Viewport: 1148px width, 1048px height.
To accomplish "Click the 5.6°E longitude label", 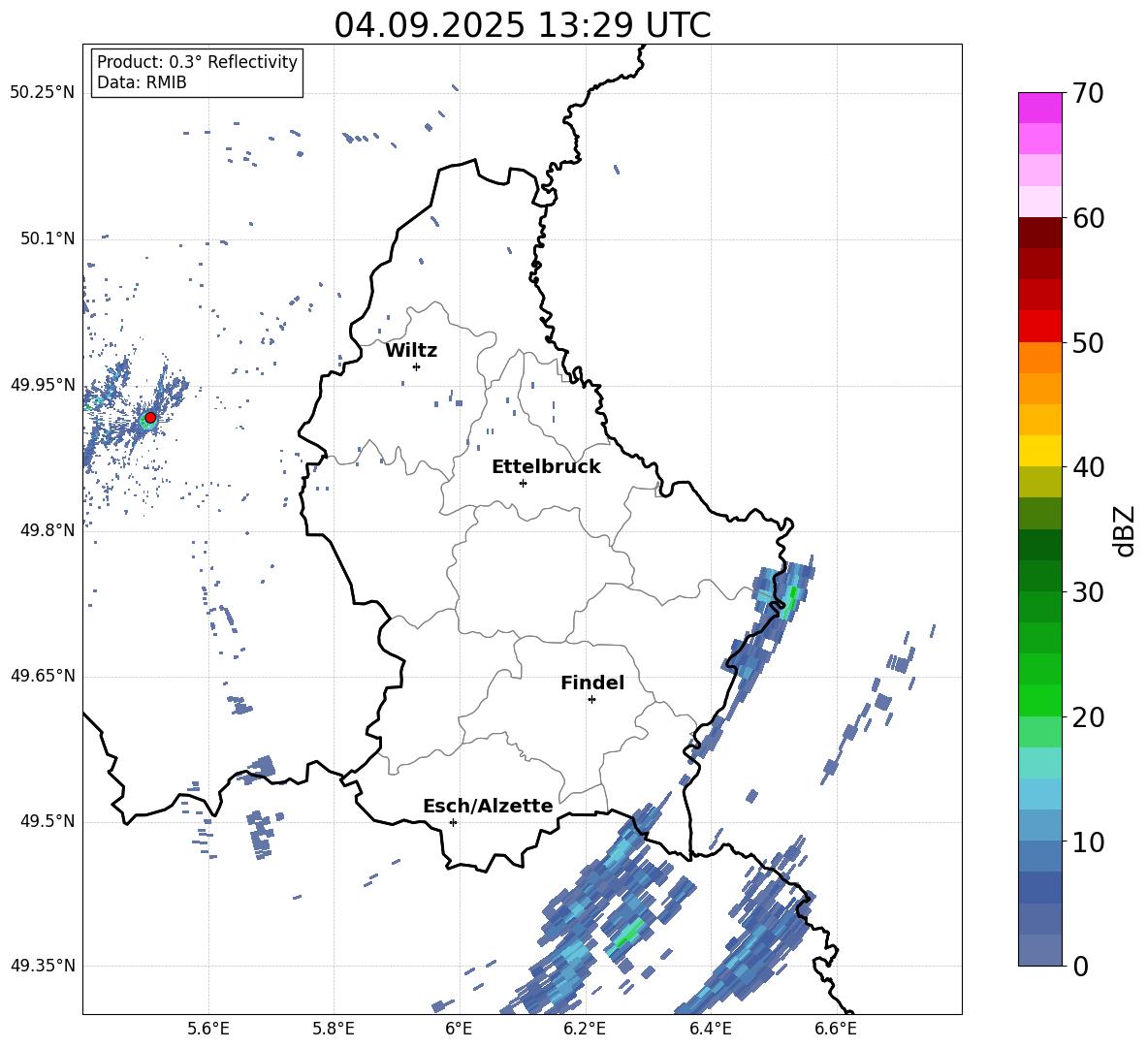I will (x=208, y=1029).
